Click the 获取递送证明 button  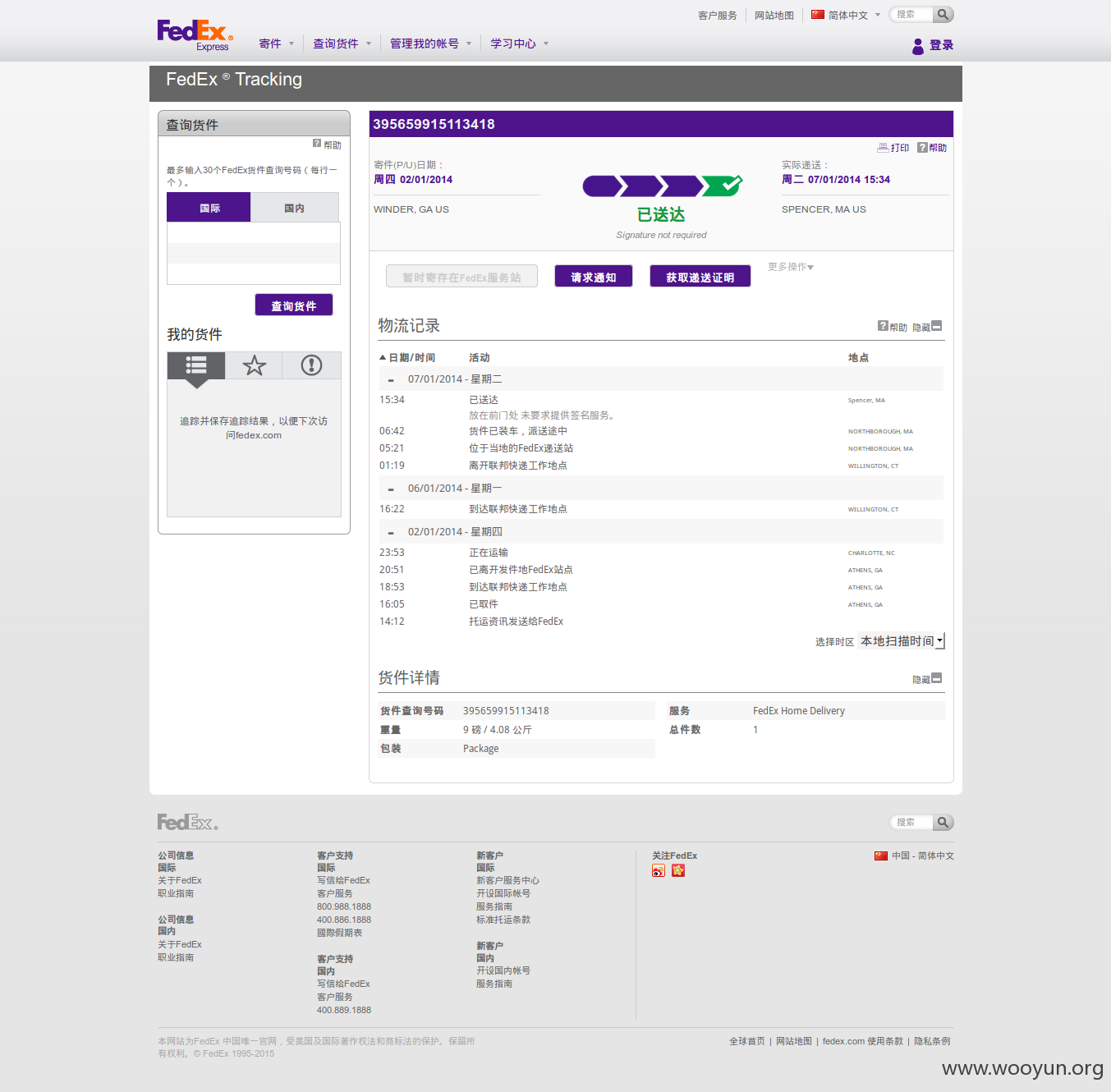(x=700, y=277)
